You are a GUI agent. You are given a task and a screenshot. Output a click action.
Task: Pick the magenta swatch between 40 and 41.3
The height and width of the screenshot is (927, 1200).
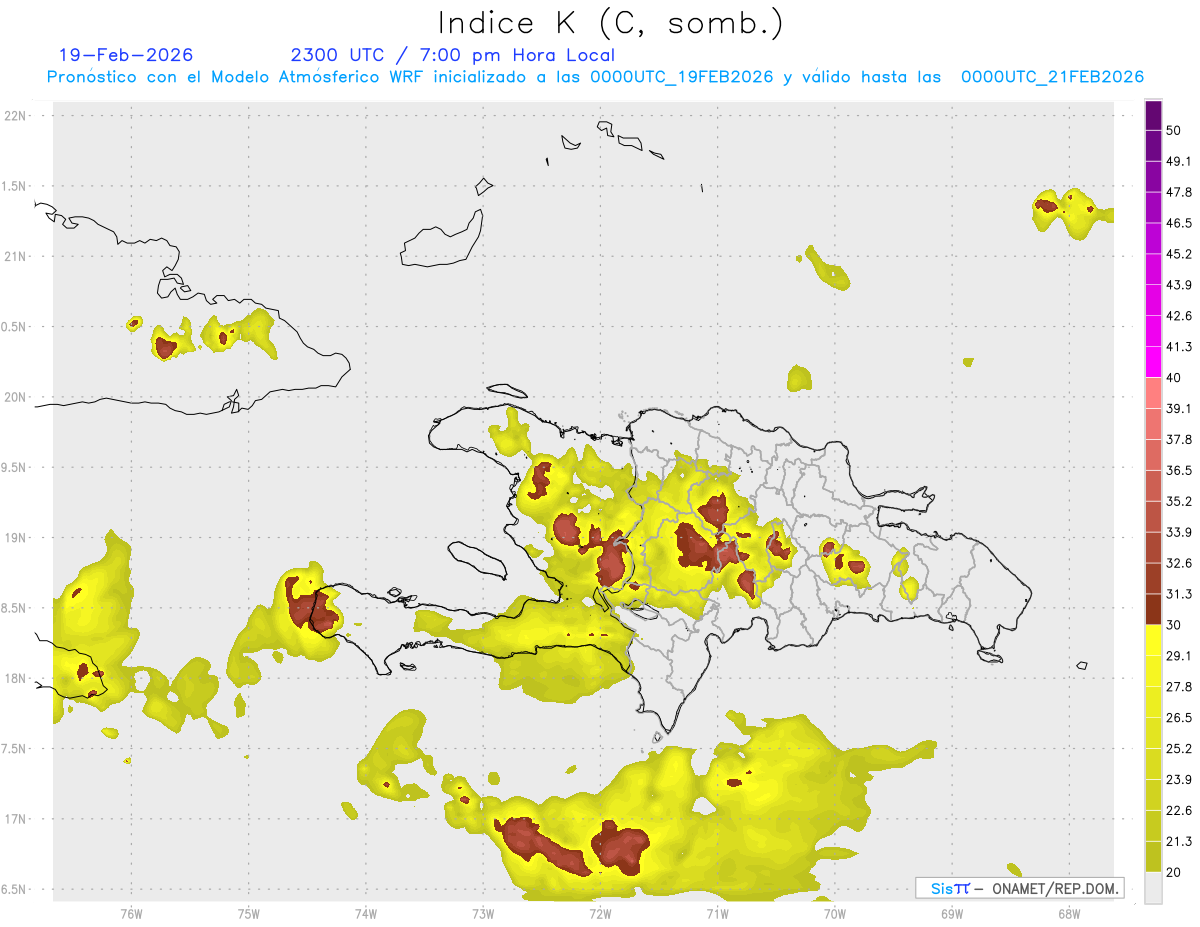(1153, 362)
